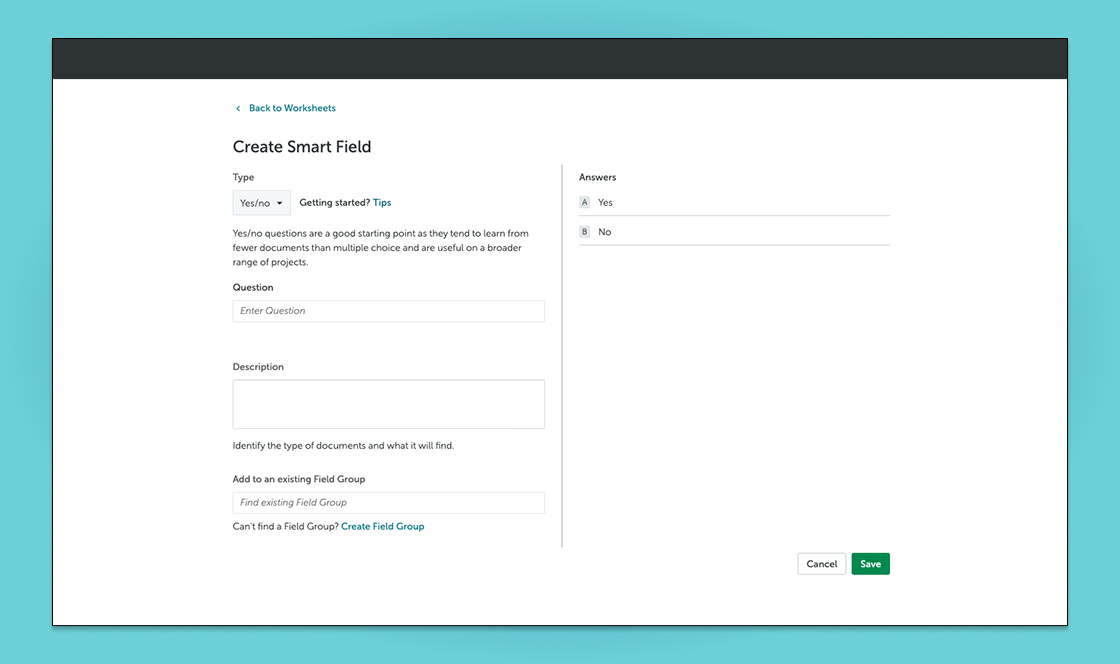Click the Answers section heading
The image size is (1120, 664).
tap(597, 177)
